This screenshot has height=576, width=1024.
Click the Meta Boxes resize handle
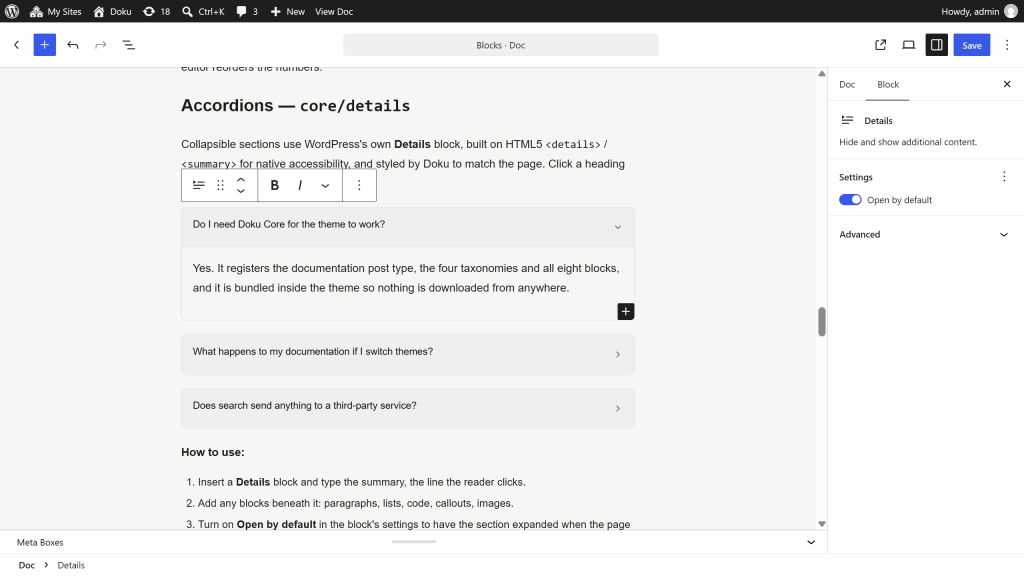coord(413,541)
